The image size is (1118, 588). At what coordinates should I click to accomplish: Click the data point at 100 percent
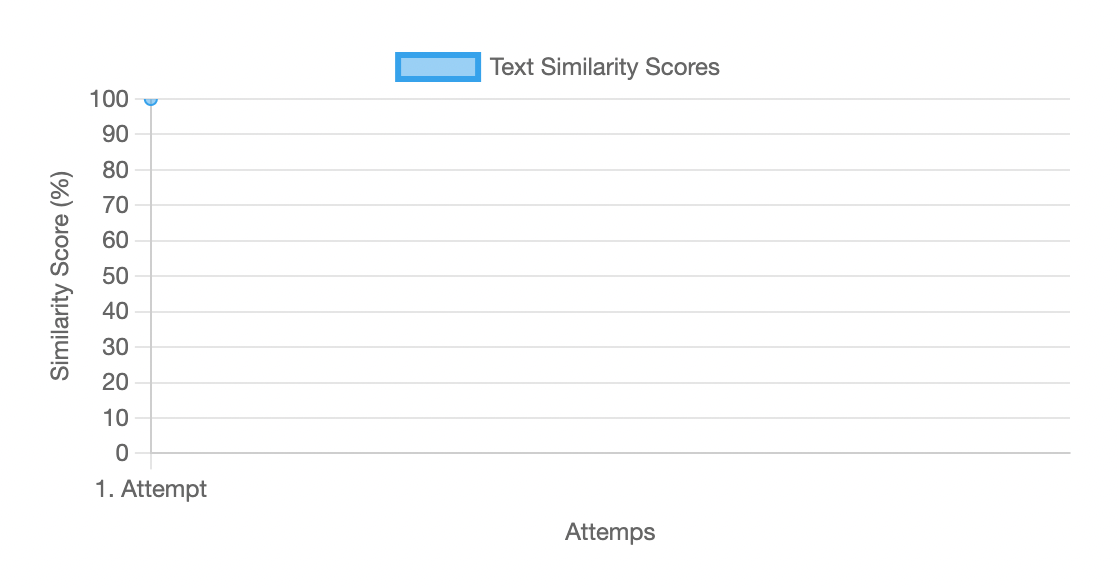coord(151,99)
